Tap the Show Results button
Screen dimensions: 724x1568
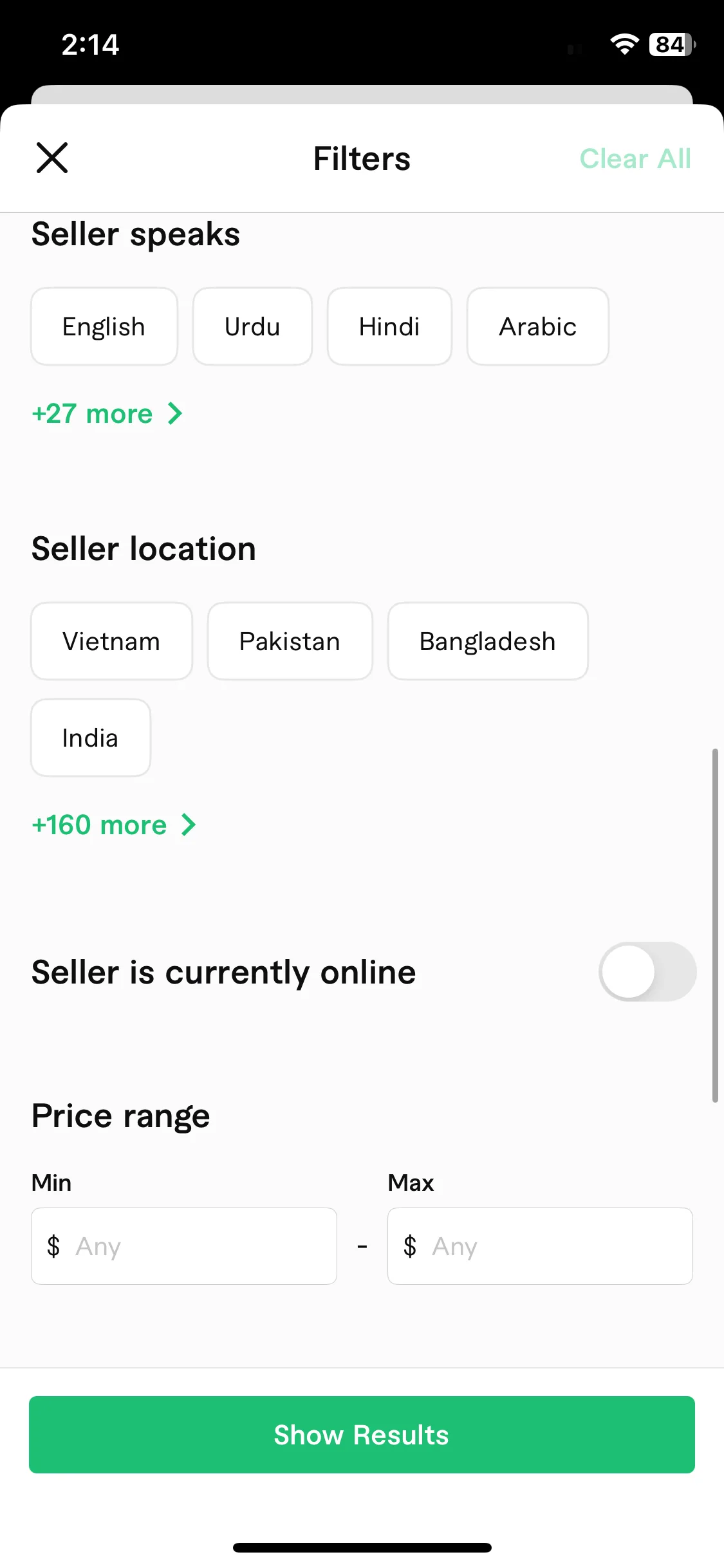coord(362,1435)
